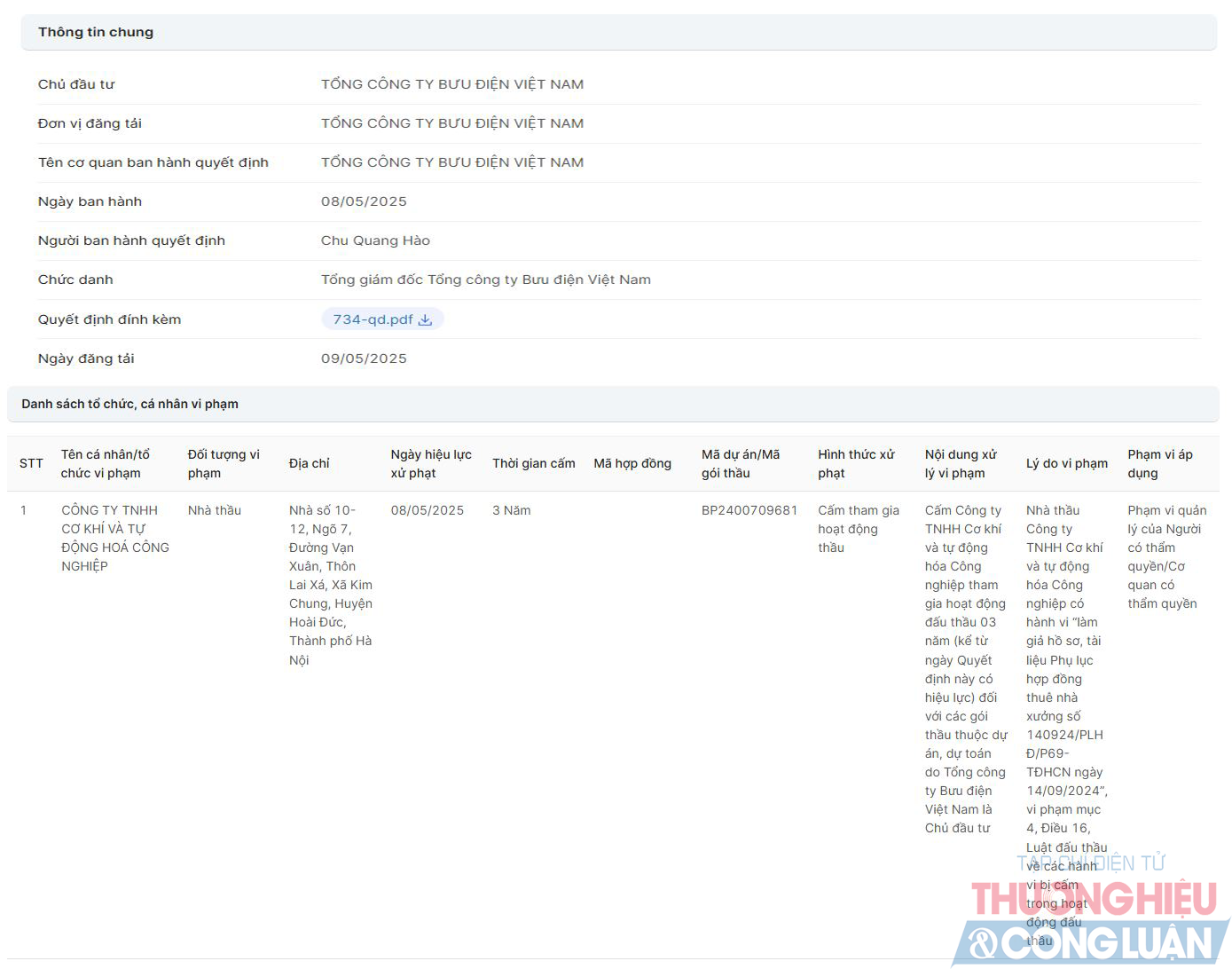This screenshot has width=1232, height=969.
Task: Collapse the Thông tin chung section header
Action: [96, 32]
